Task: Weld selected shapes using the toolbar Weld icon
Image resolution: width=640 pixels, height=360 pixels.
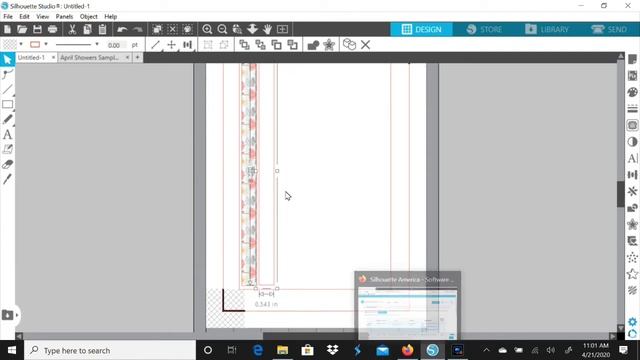Action: pos(313,45)
